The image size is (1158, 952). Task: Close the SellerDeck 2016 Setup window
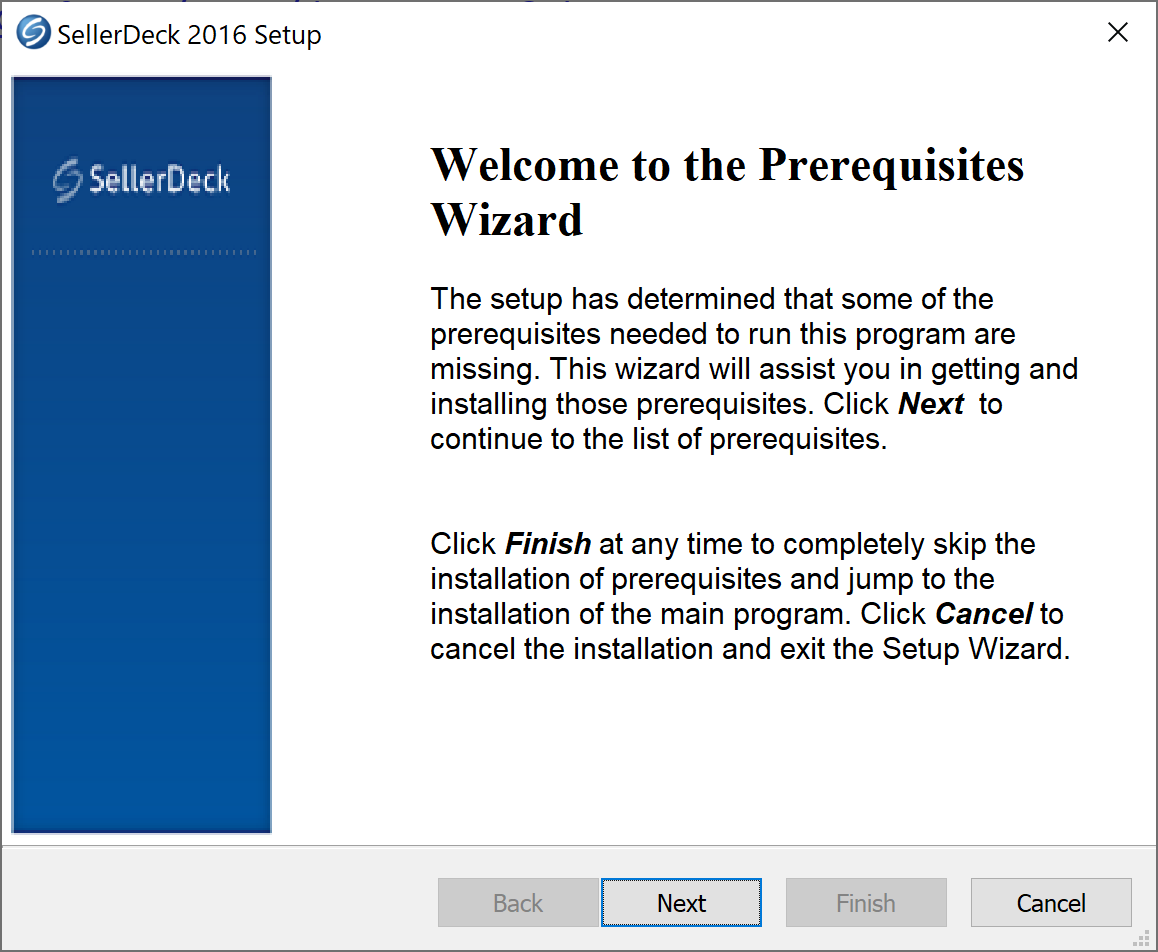tap(1118, 33)
